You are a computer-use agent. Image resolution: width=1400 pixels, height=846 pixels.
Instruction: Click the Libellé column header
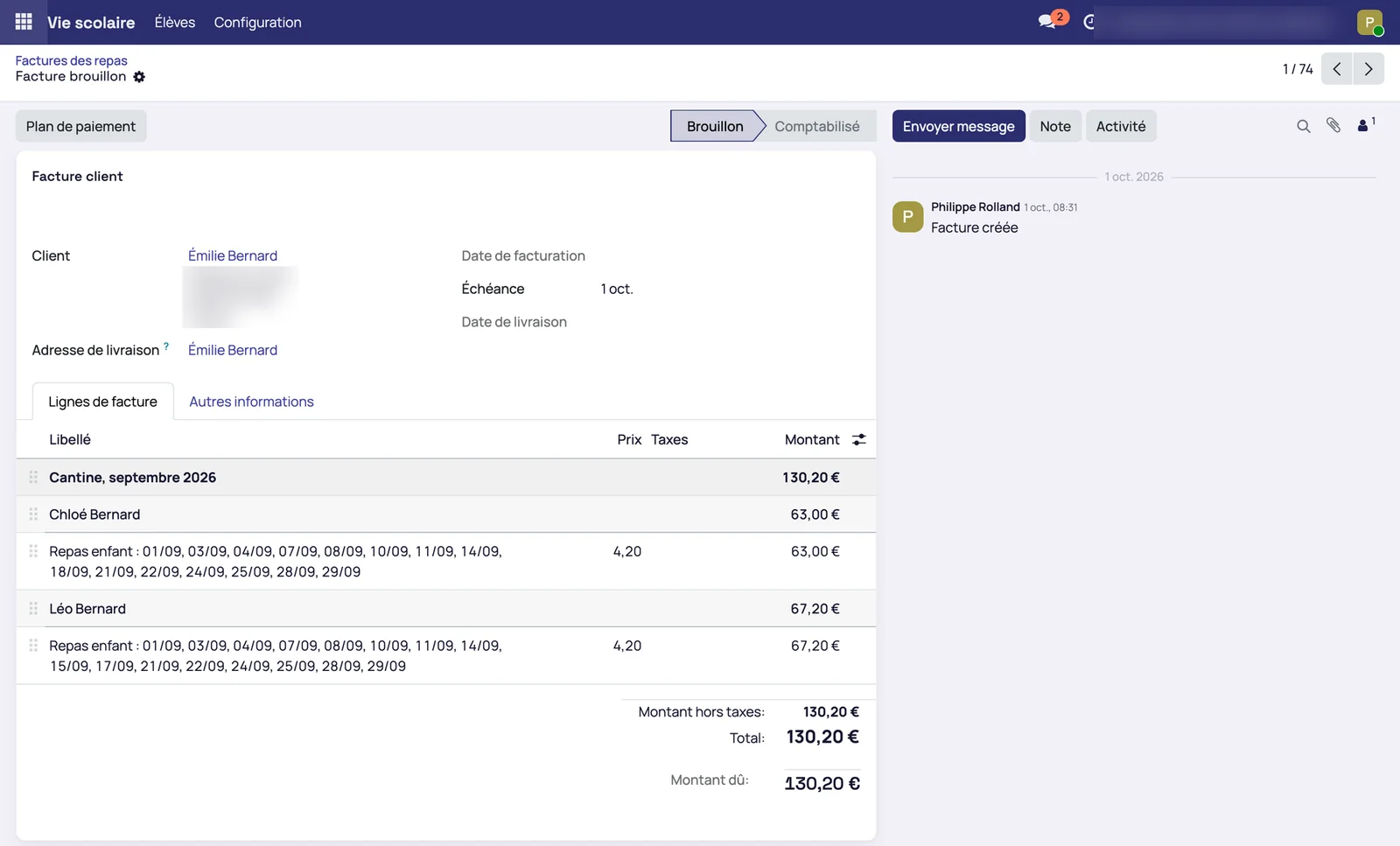click(70, 439)
